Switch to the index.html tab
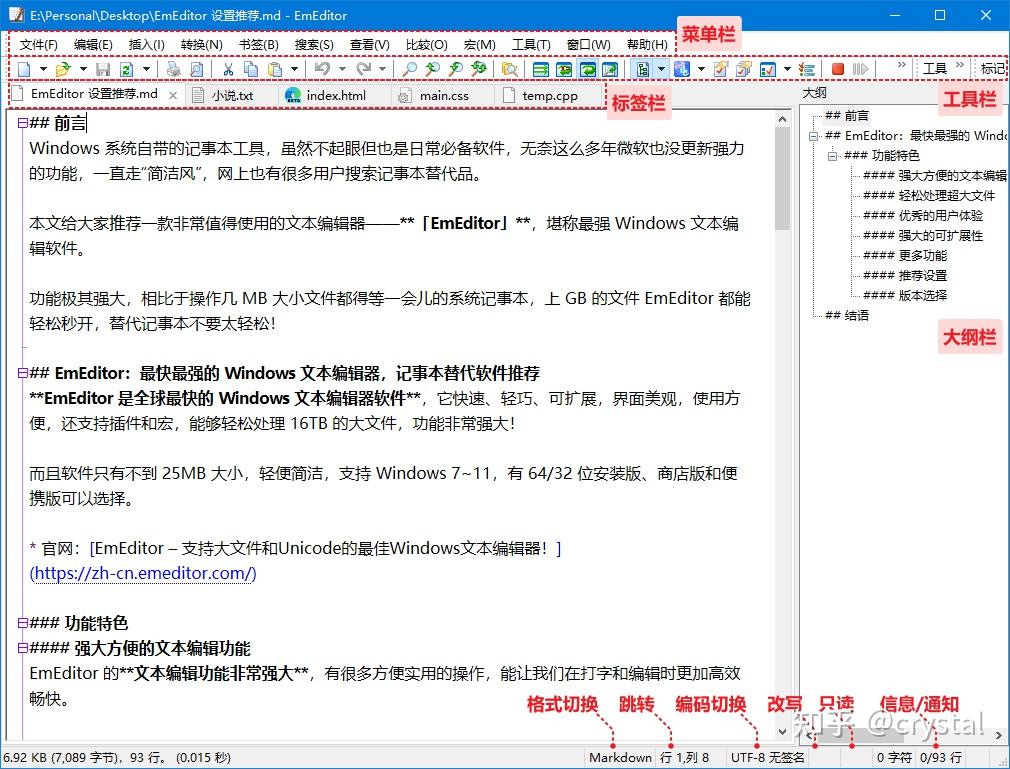The width and height of the screenshot is (1010, 769). 336,95
